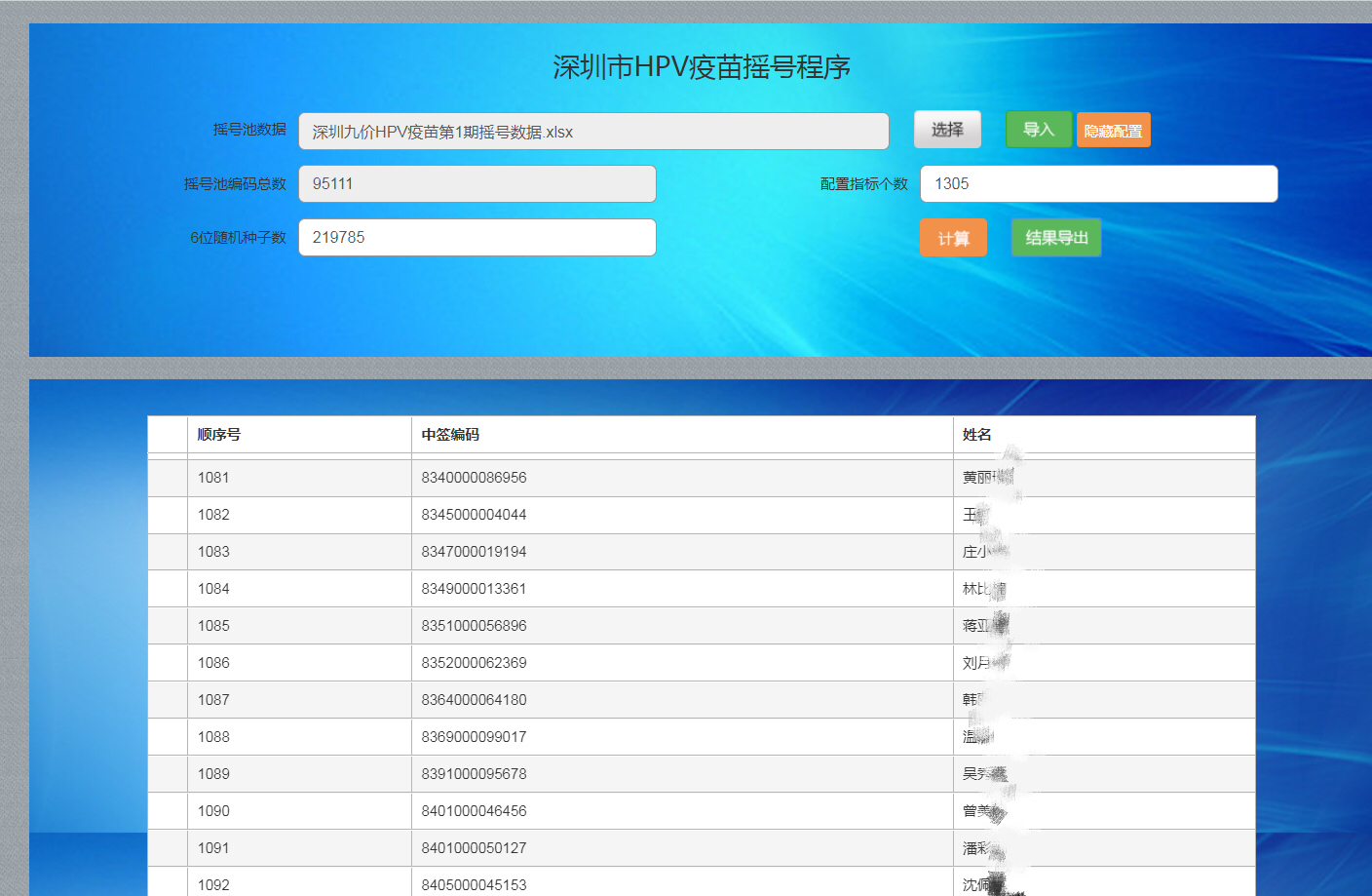Viewport: 1372px width, 896px height.
Task: Focus the 摇号池编码总数 field showing 95111
Action: coord(477,183)
